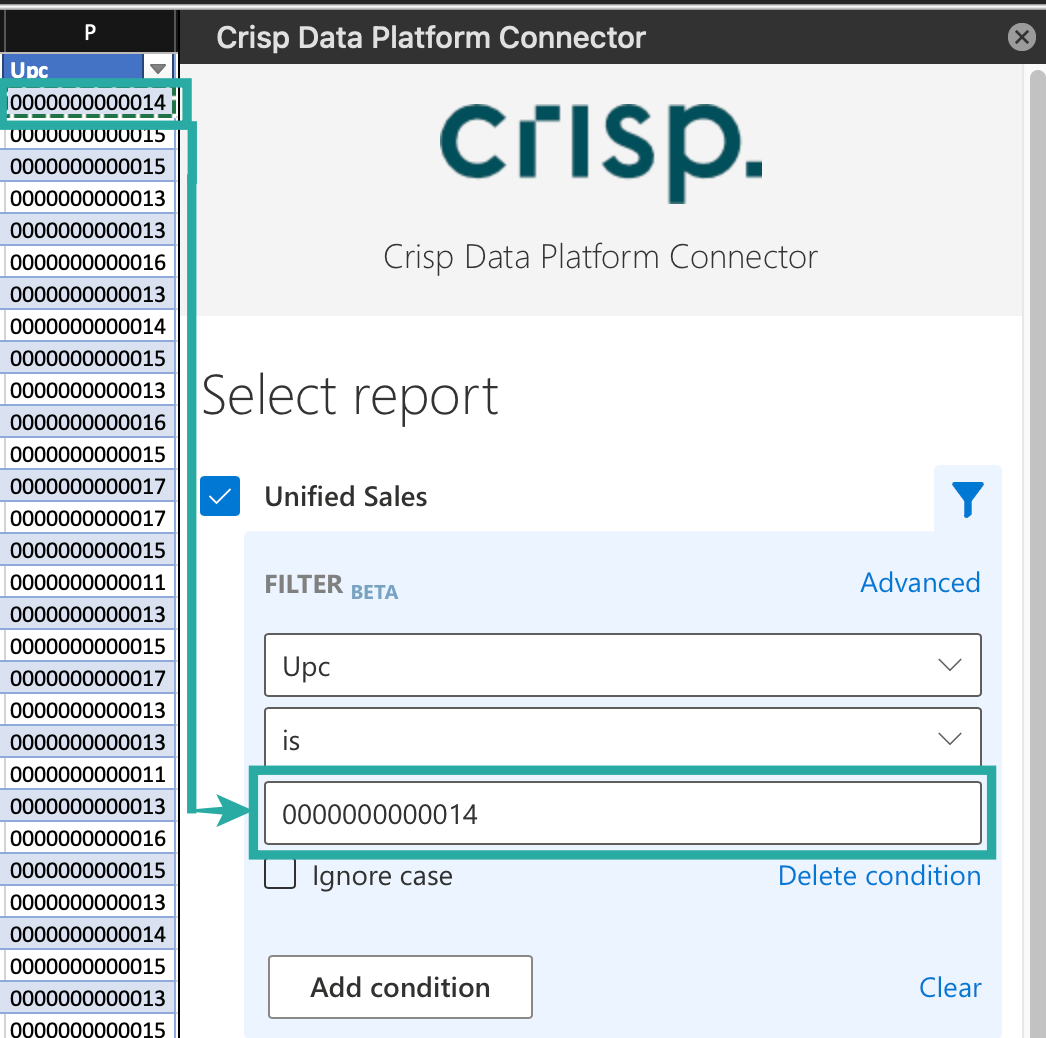Screen dimensions: 1046x1038
Task: Close the Crisp Data Platform Connector pane
Action: (1021, 37)
